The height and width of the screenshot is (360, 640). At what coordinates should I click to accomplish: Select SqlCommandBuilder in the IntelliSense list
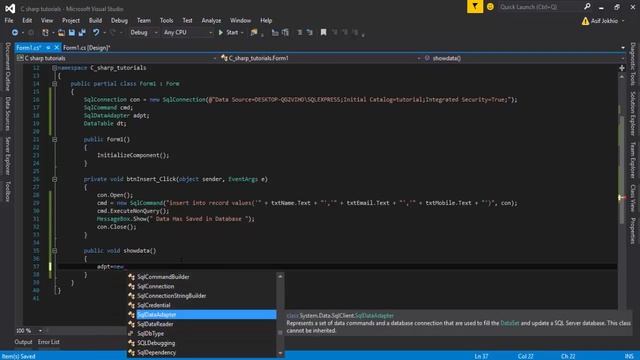coord(202,277)
